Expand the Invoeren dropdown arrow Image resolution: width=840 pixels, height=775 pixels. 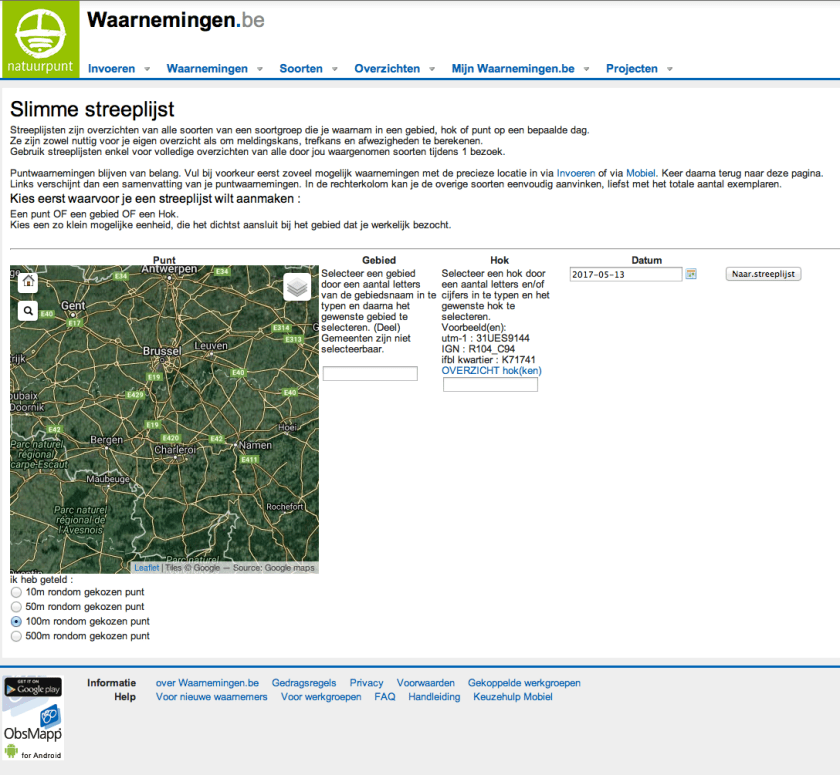pyautogui.click(x=147, y=69)
